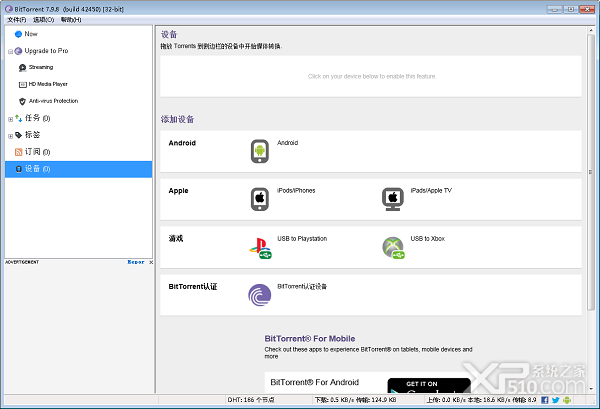Select the Upgrade to Pro text row

pyautogui.click(x=46, y=51)
